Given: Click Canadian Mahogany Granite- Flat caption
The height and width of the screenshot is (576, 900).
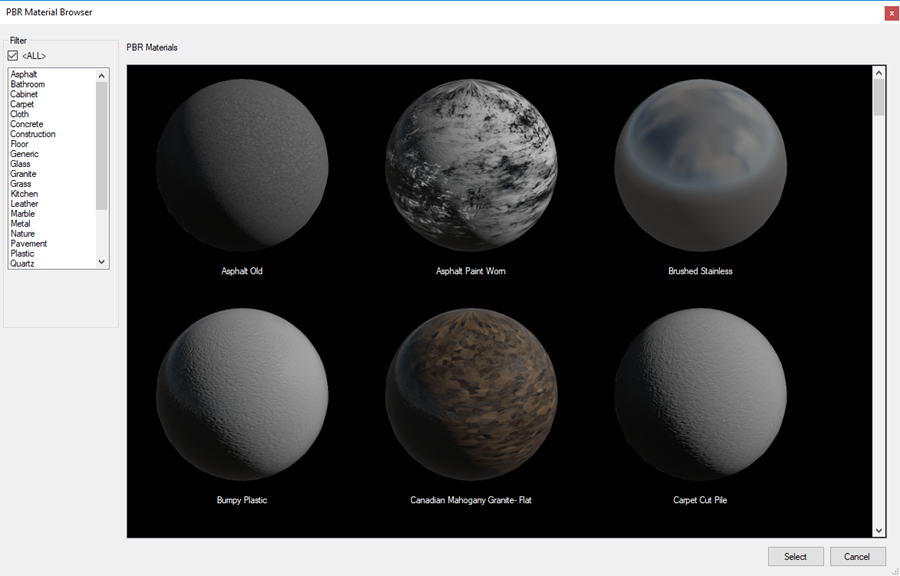Looking at the screenshot, I should click(471, 500).
